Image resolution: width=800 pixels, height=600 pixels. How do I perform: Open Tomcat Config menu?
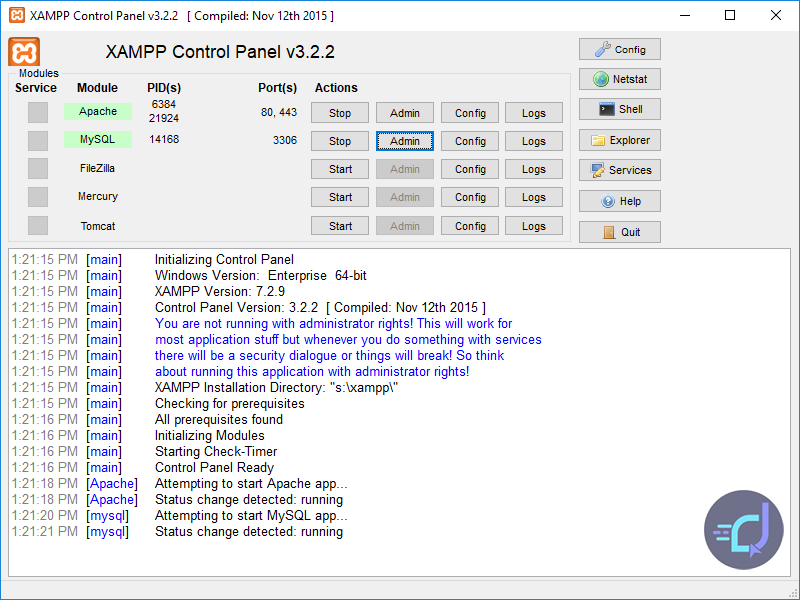pos(470,226)
